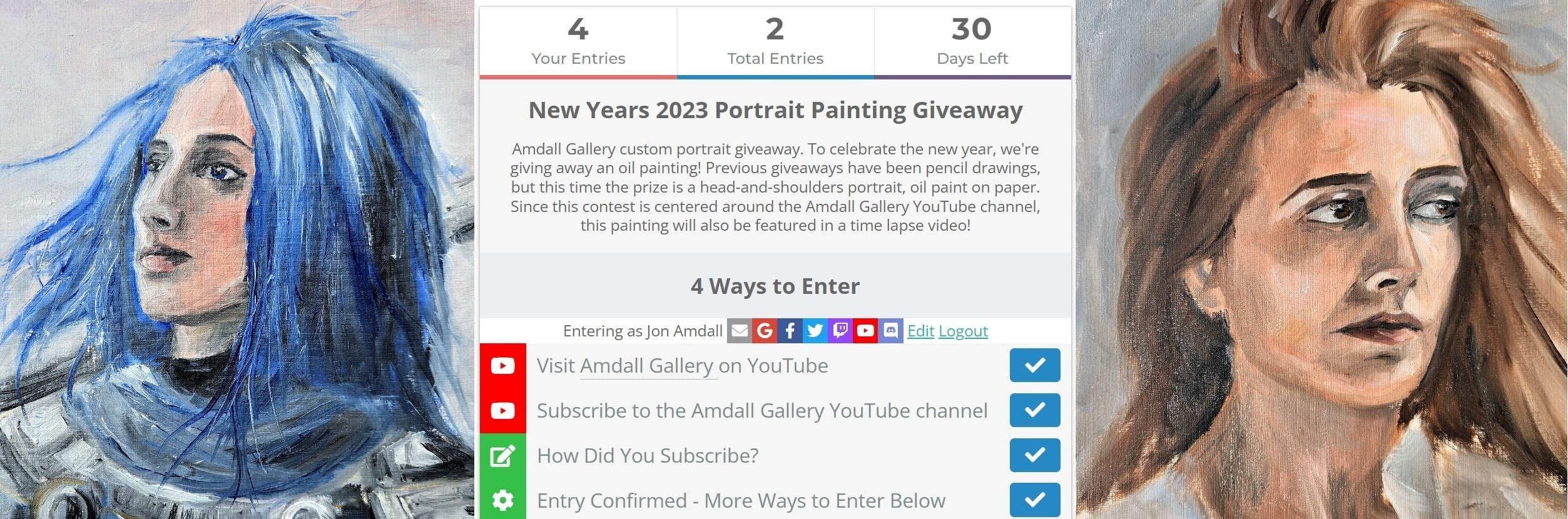Click the Facebook login icon

[x=790, y=331]
